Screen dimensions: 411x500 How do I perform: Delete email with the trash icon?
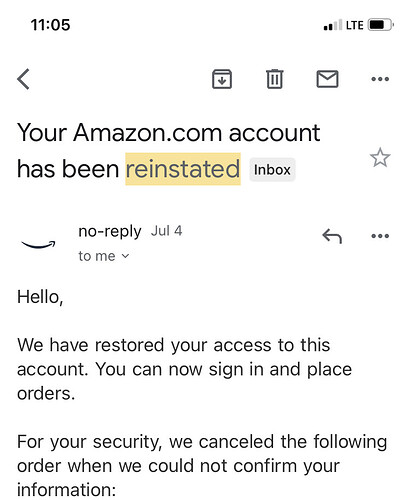(275, 79)
